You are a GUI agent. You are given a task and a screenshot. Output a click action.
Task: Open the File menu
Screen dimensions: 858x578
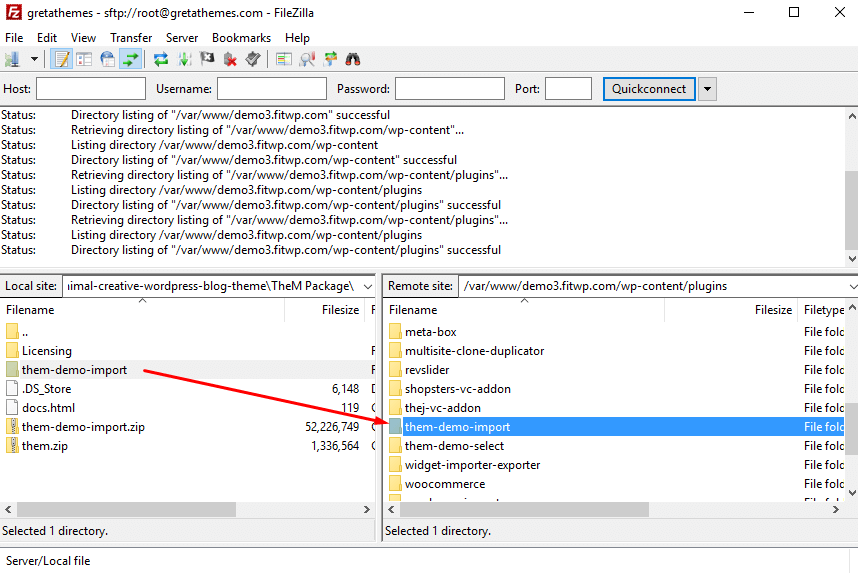[x=14, y=38]
